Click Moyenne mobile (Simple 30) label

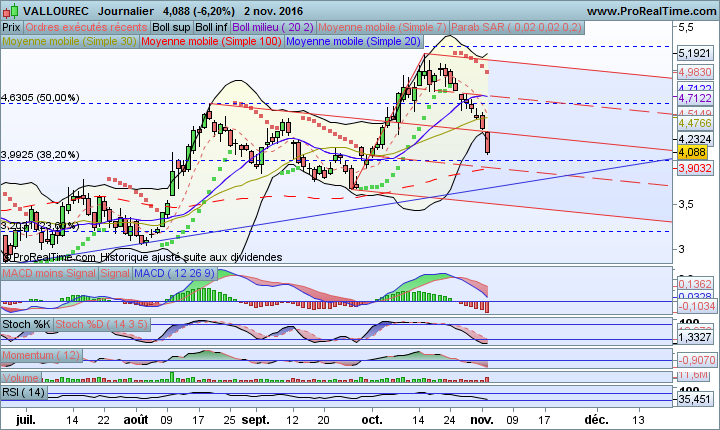69,41
